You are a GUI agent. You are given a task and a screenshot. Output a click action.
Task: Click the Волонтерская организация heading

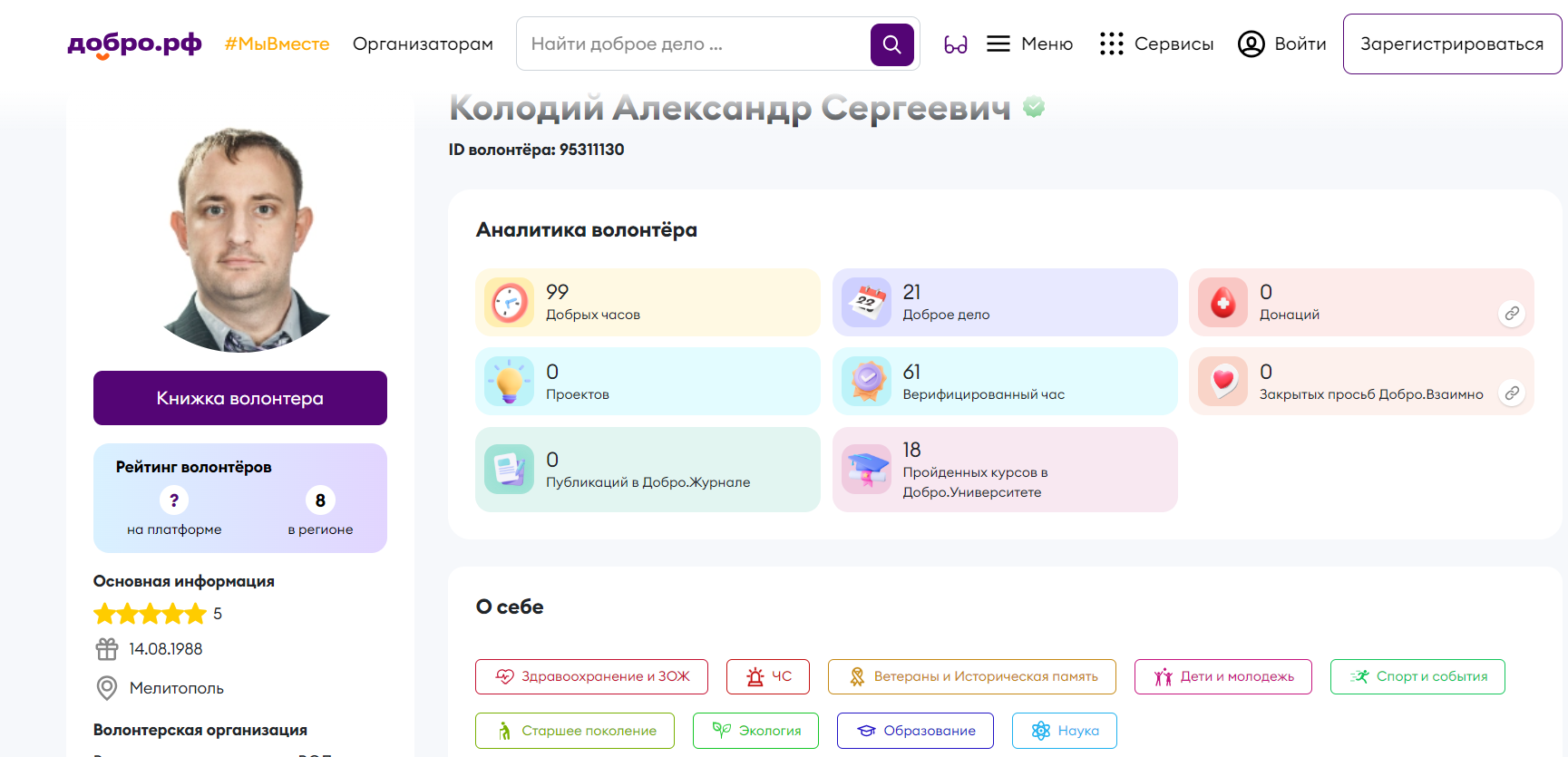(200, 730)
